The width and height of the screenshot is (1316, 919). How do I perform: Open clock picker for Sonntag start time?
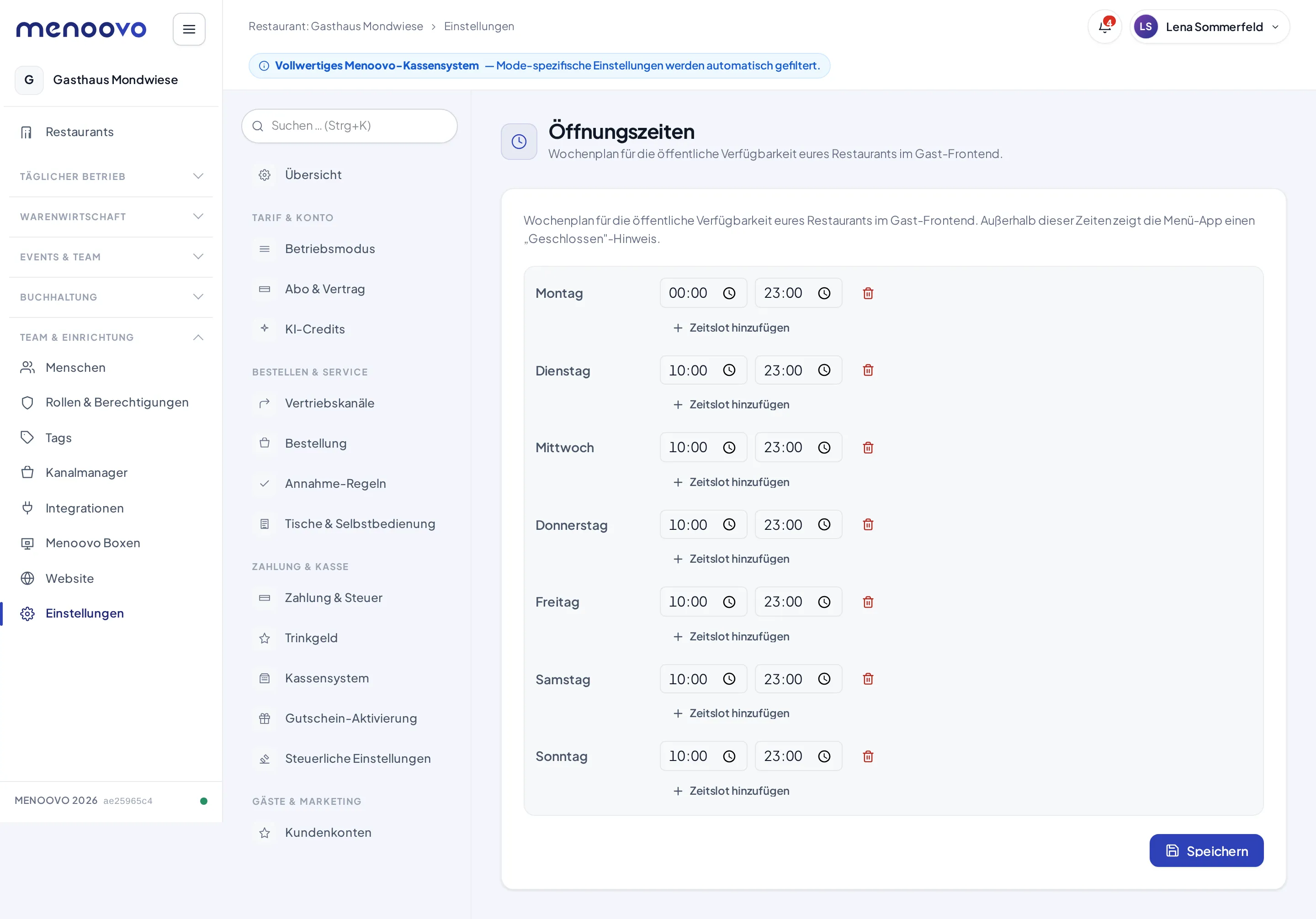pos(729,756)
